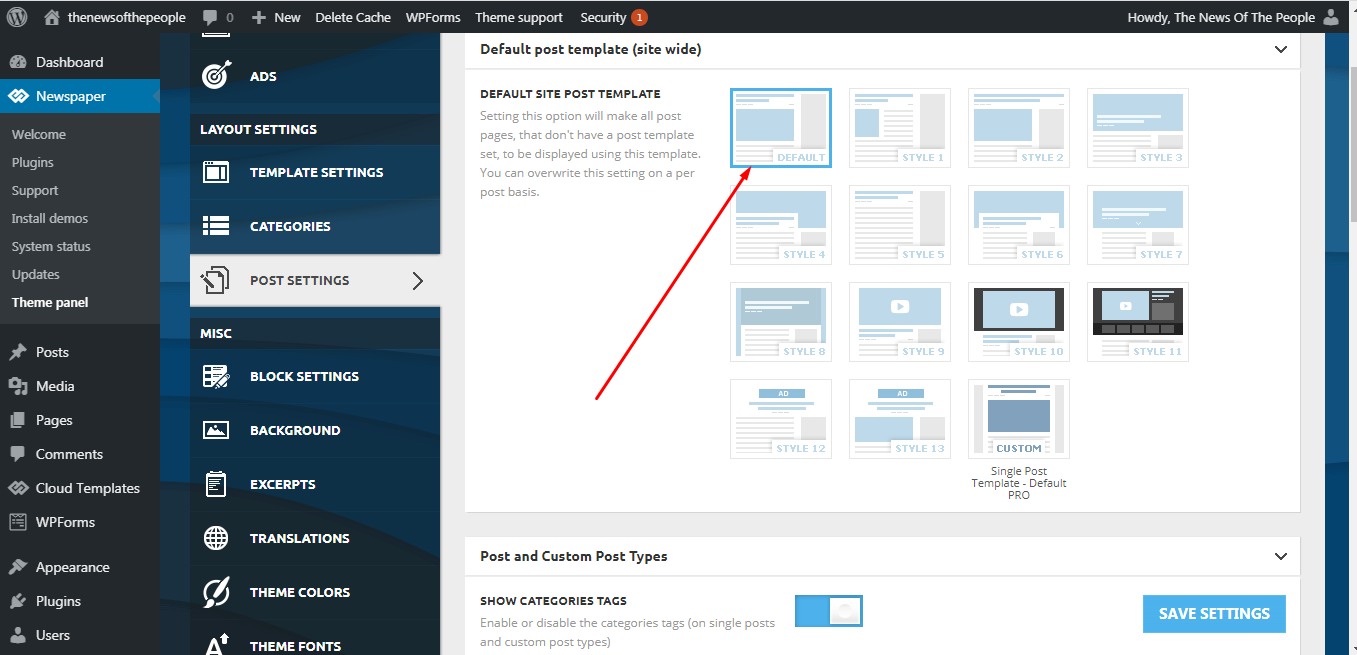Screen dimensions: 1357x655
Task: Select the Default post template thumbnail
Action: click(780, 128)
